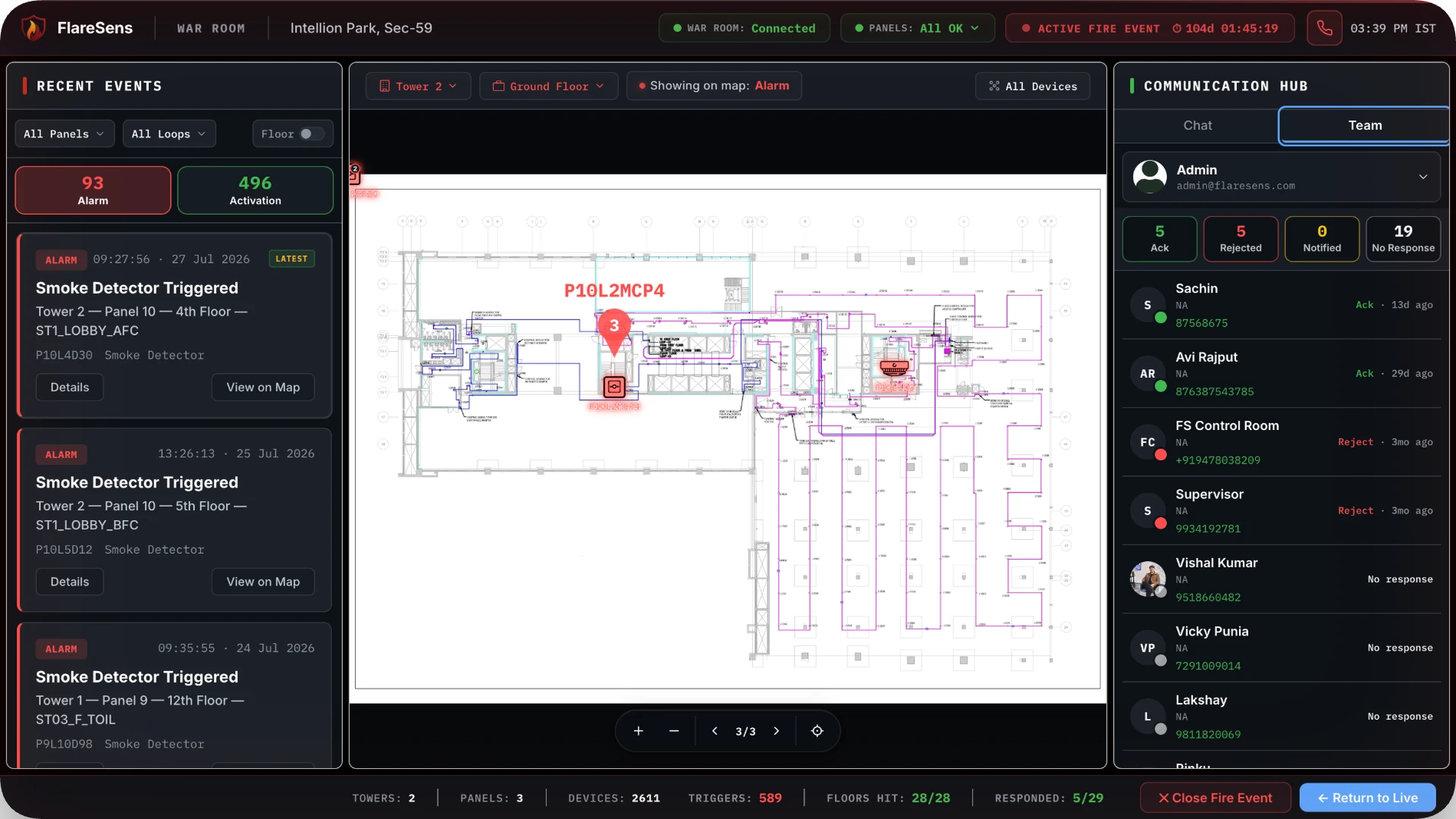Click Sachin's phone number 87568675
1456x819 pixels.
pos(1201,323)
